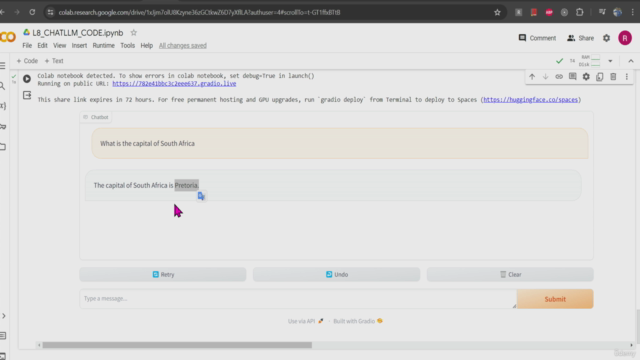Add a new Text cell
Viewport: 640px width, 360px height.
pyautogui.click(x=54, y=61)
